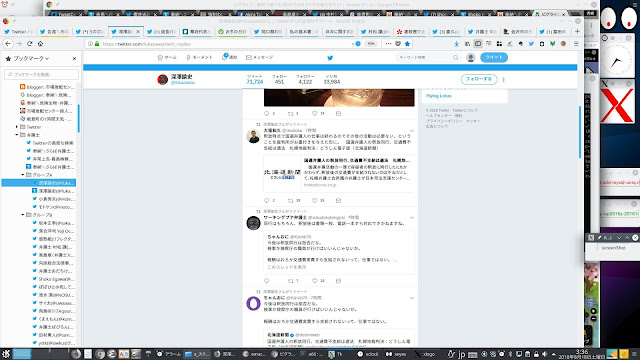Select the ツイート 71,724 stat tab
This screenshot has width=640, height=360.
point(255,79)
